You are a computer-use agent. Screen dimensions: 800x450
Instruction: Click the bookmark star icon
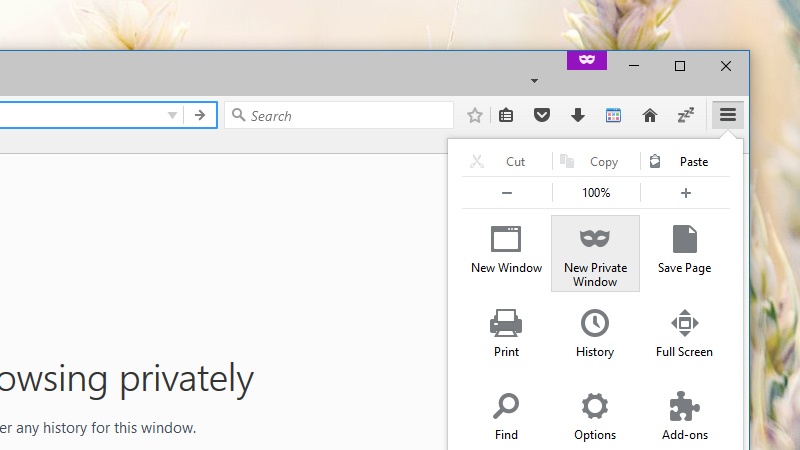pos(475,115)
